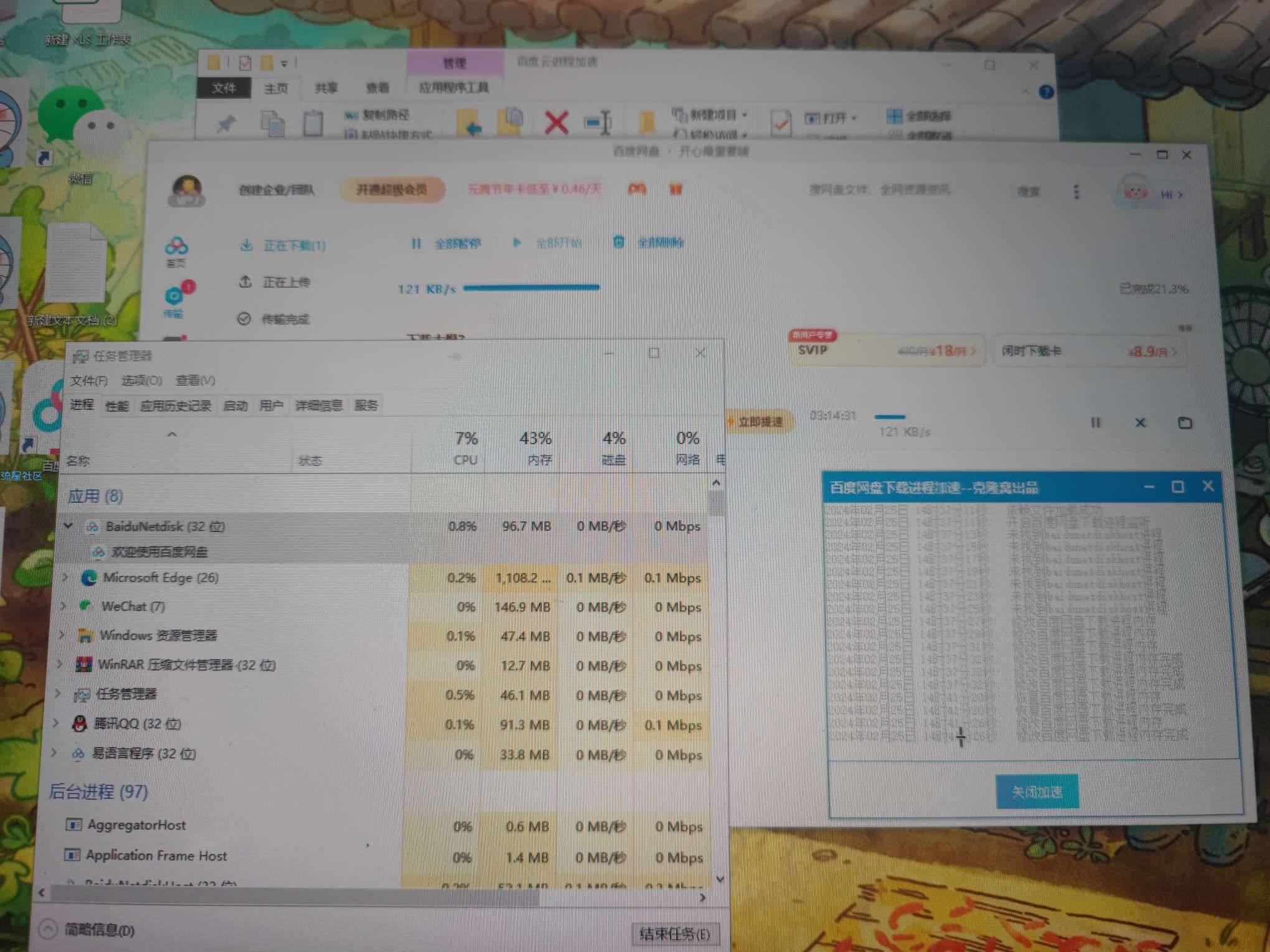Screen dimensions: 1270x952
Task: Open Task Manager 选项(O) menu
Action: click(x=141, y=380)
